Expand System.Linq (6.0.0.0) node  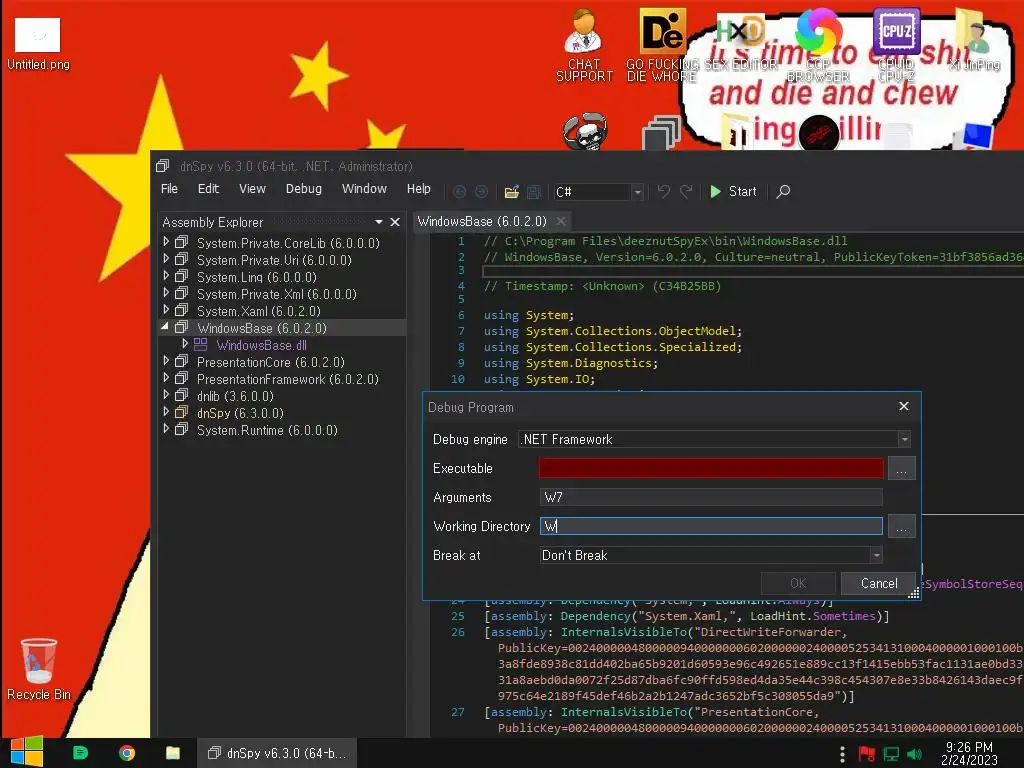(166, 276)
